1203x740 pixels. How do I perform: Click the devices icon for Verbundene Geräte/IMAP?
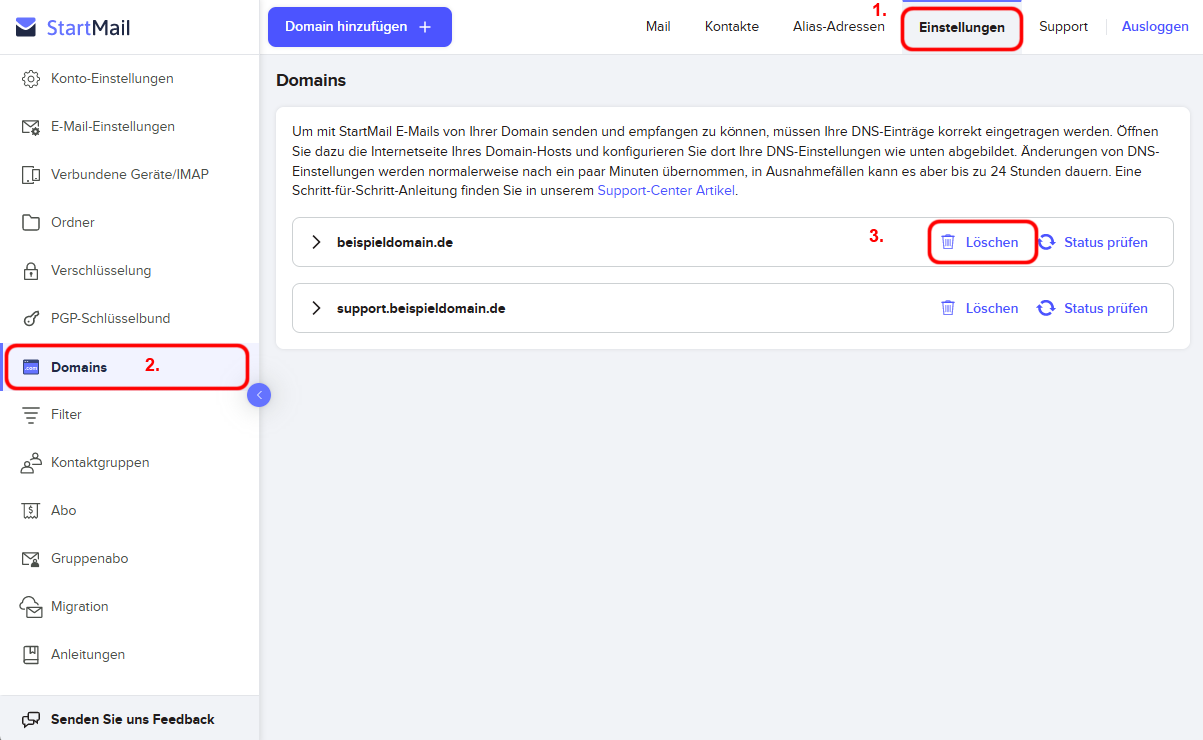click(x=31, y=175)
